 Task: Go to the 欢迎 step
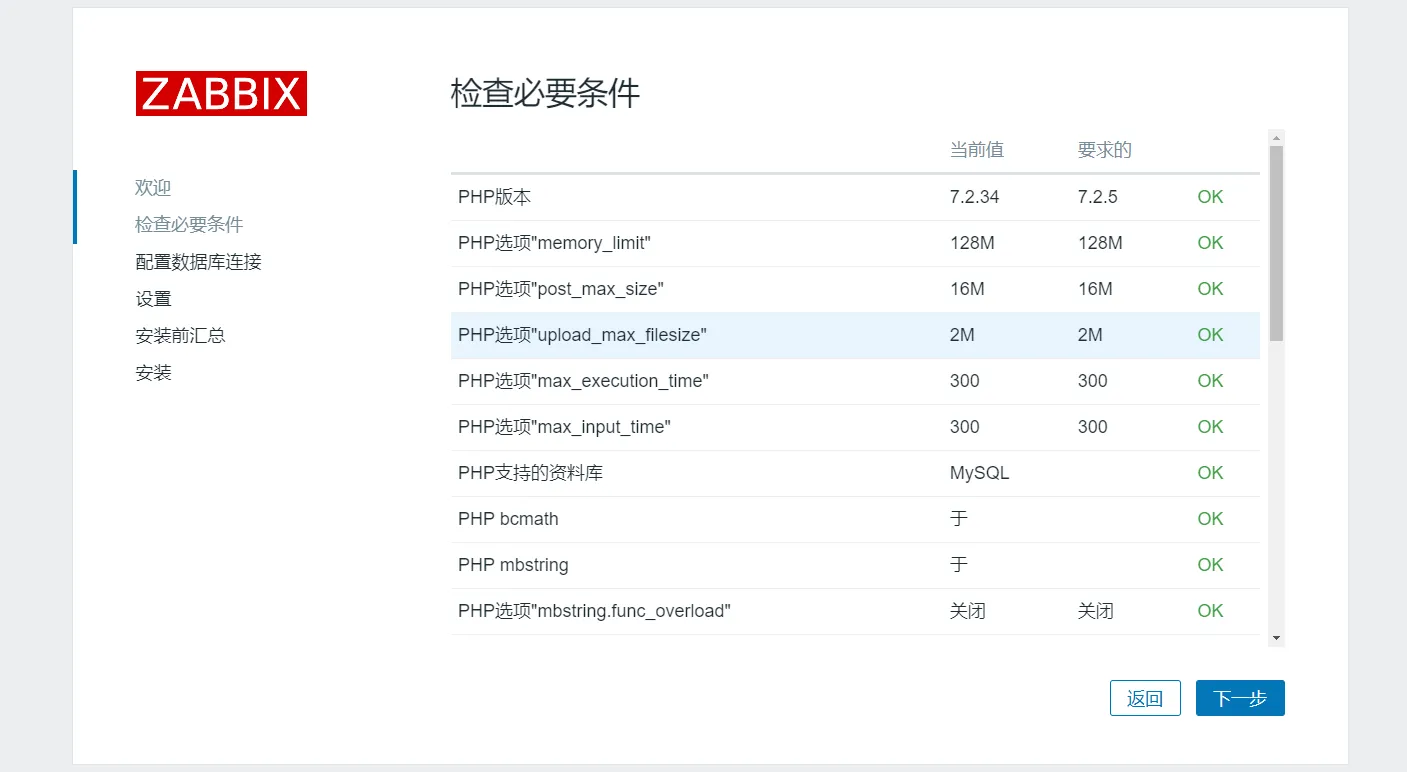coord(153,188)
